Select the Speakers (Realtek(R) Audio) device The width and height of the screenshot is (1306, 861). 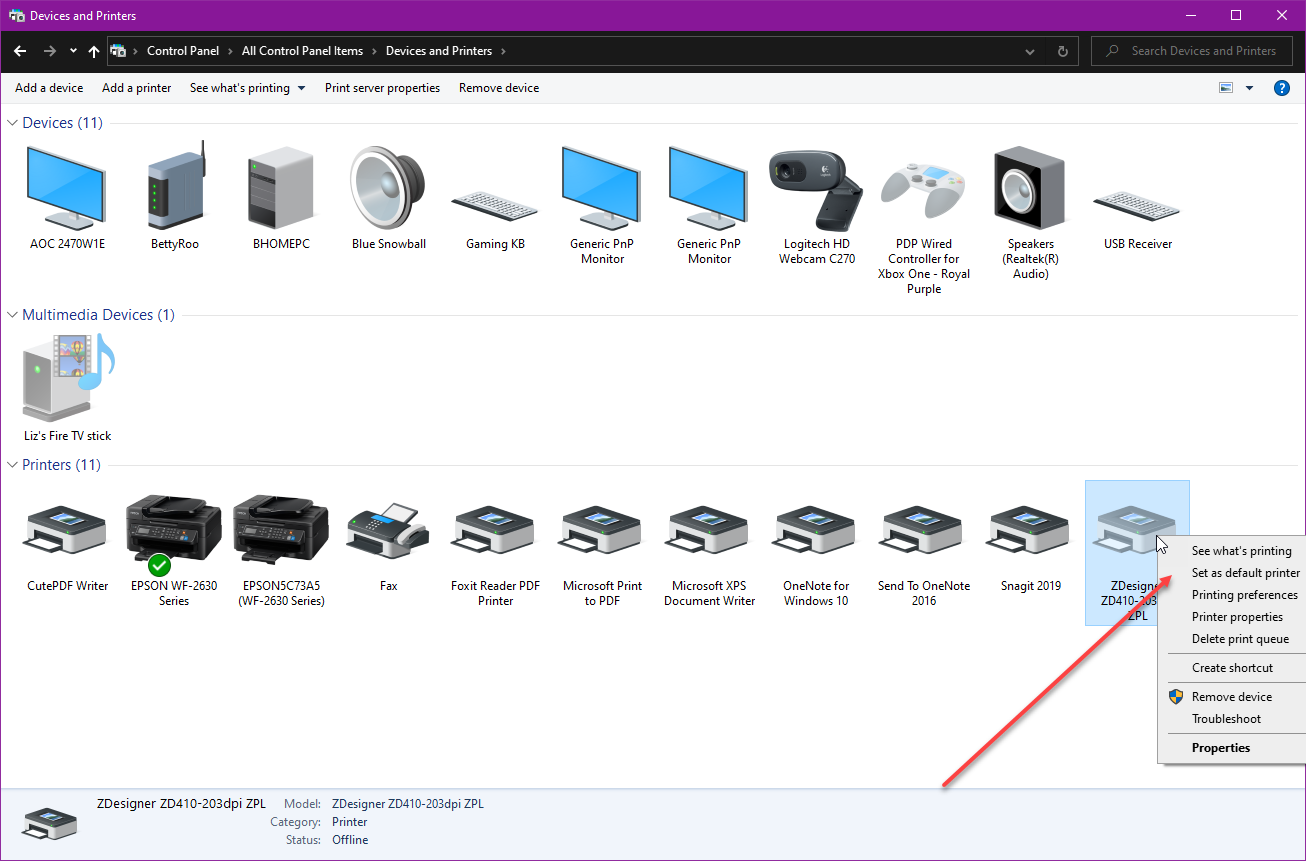(1031, 212)
